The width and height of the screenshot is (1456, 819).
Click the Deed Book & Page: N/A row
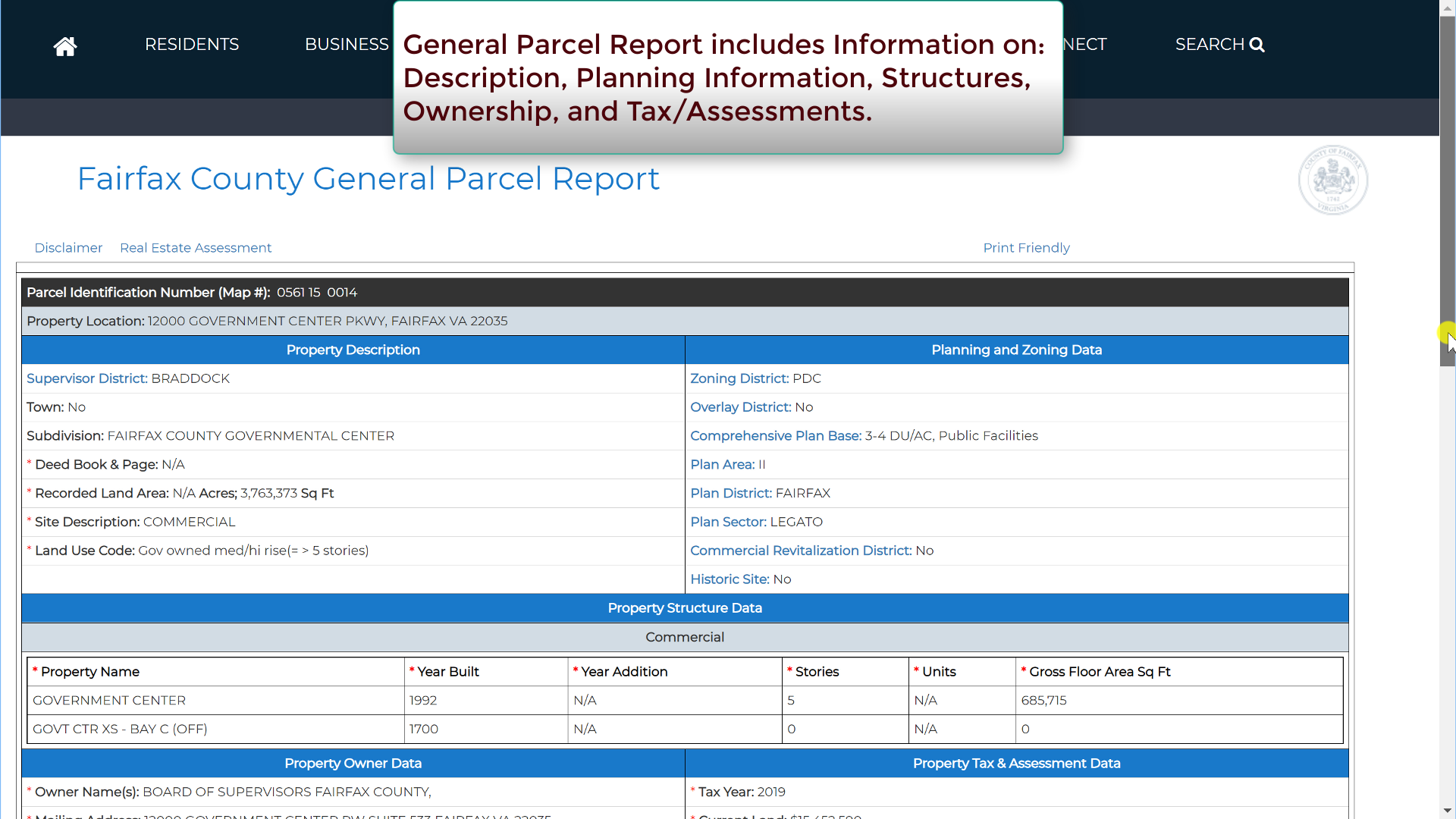(353, 465)
